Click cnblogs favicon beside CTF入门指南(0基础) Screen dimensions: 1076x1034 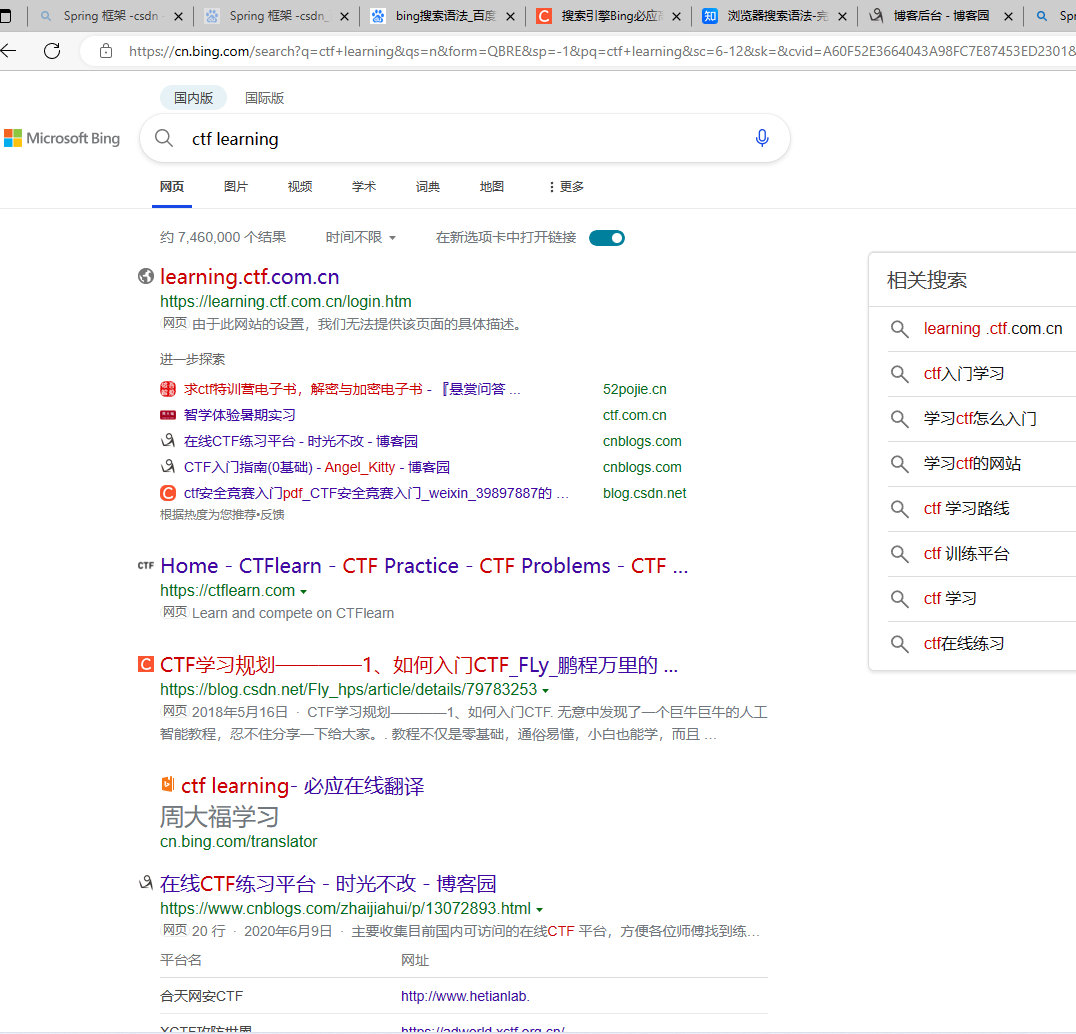[x=167, y=467]
